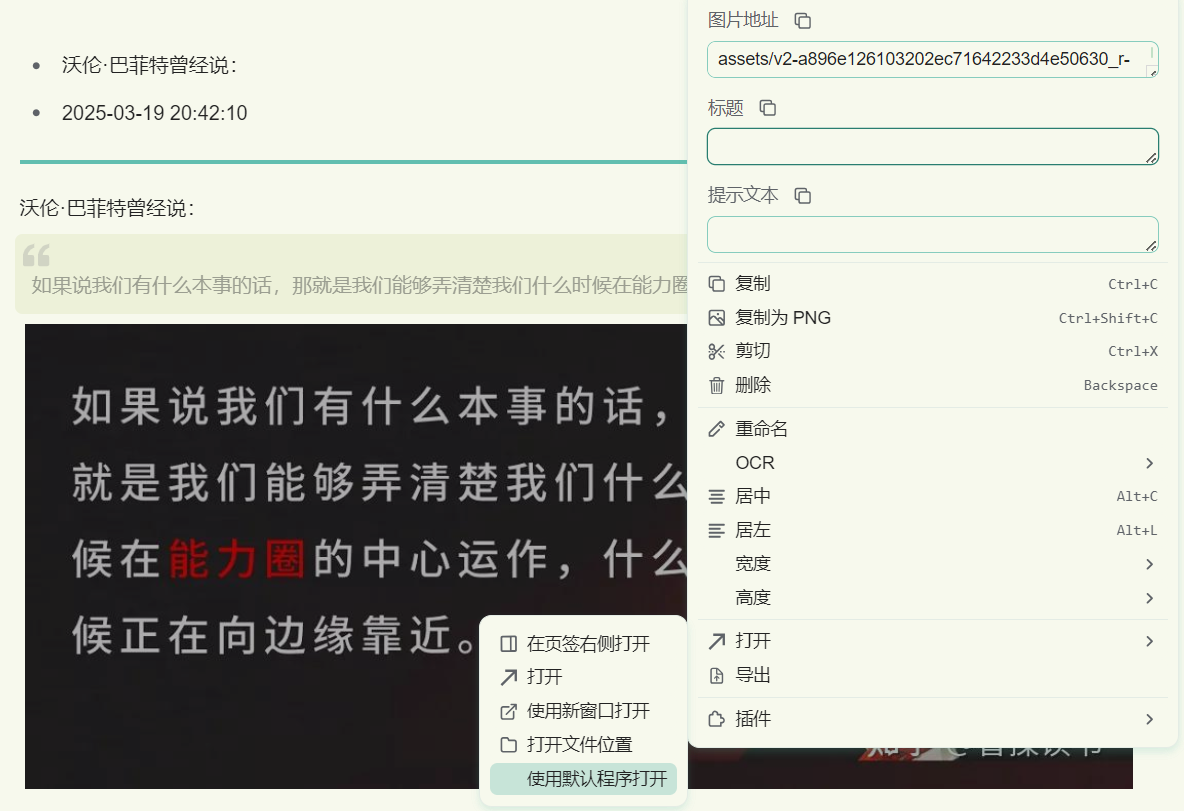The image size is (1184, 811).
Task: Click the 复制 icon in the menu
Action: 717,284
